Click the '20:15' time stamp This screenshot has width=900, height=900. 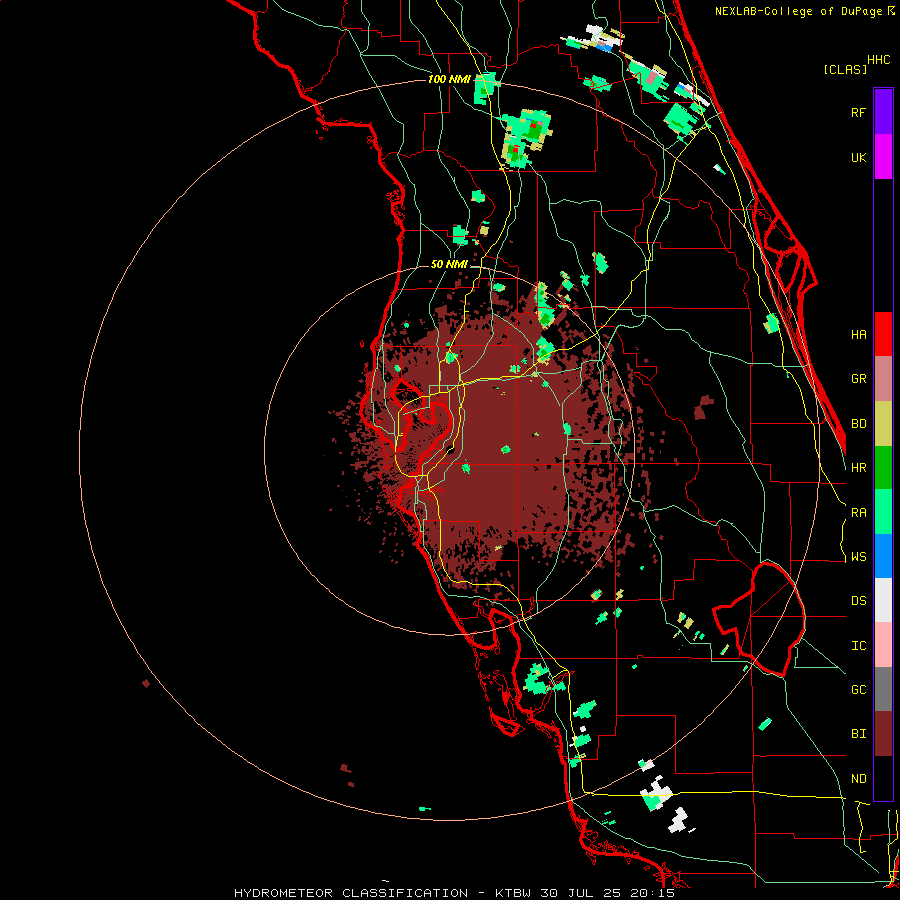655,893
